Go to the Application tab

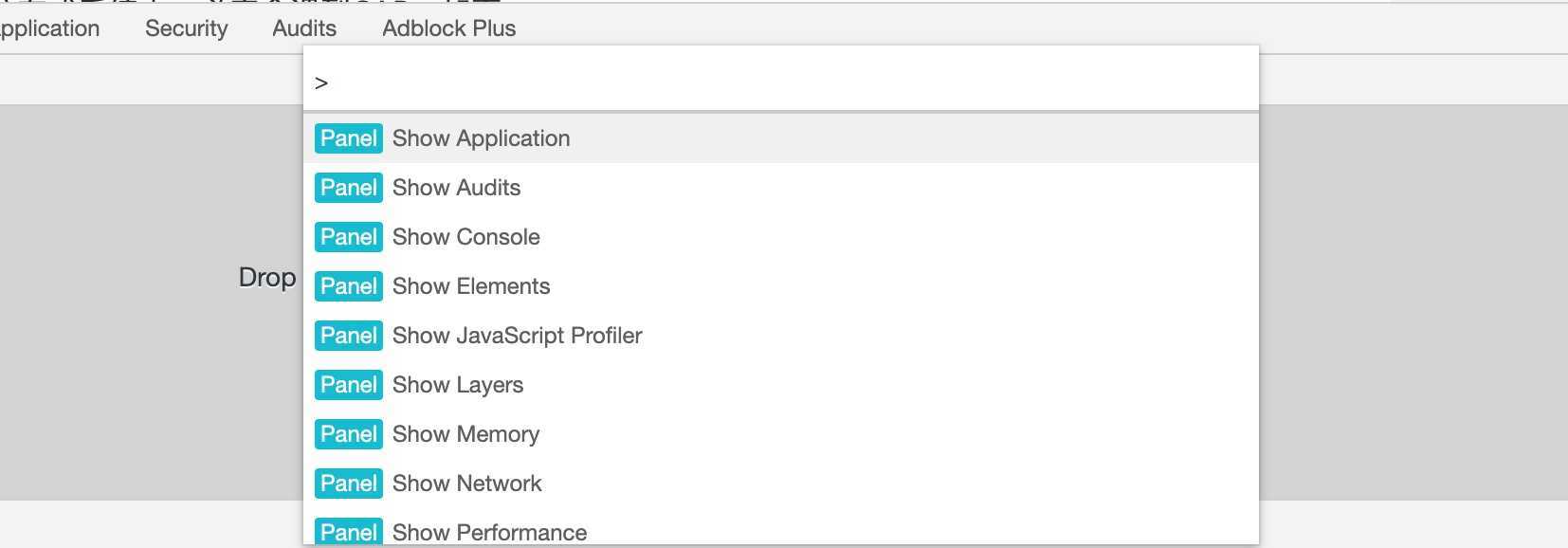[x=49, y=28]
